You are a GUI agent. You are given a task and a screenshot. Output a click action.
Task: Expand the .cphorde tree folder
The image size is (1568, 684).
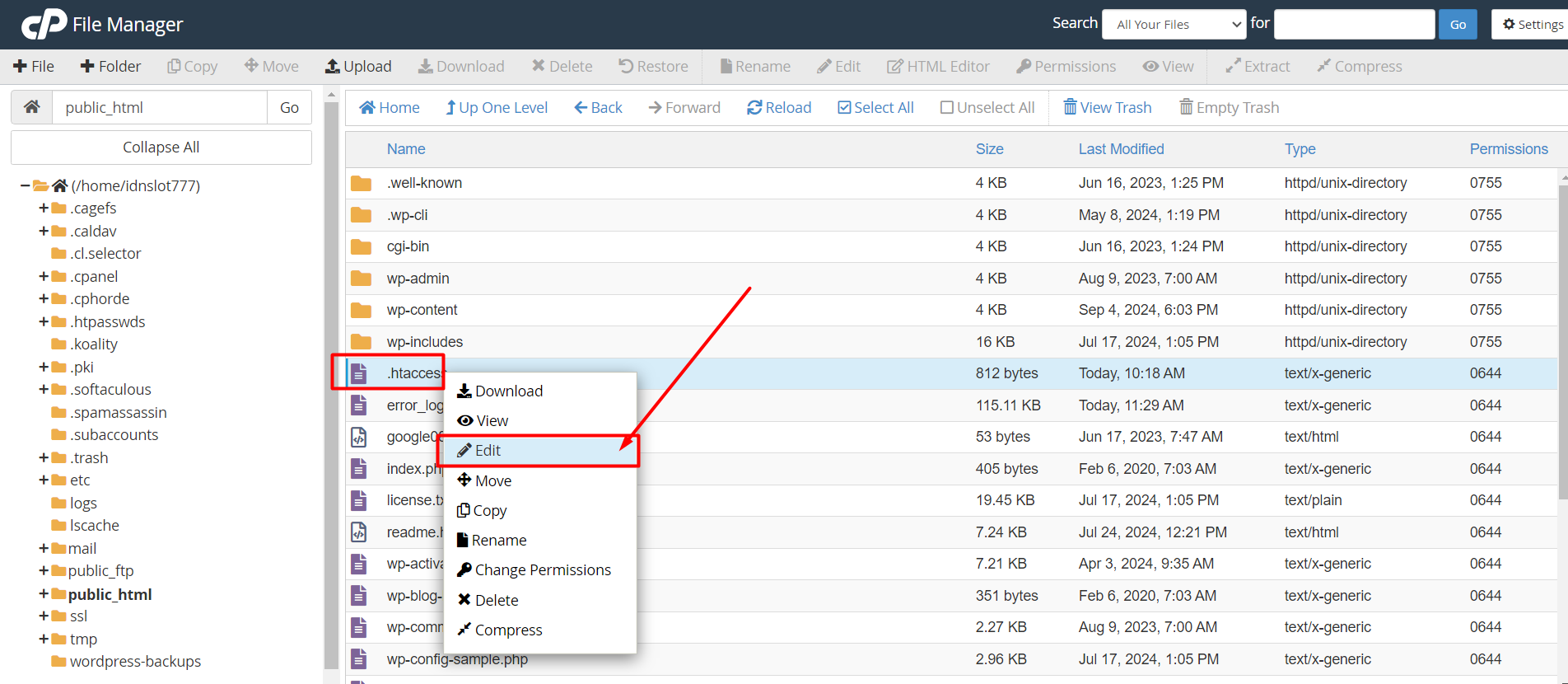(44, 298)
